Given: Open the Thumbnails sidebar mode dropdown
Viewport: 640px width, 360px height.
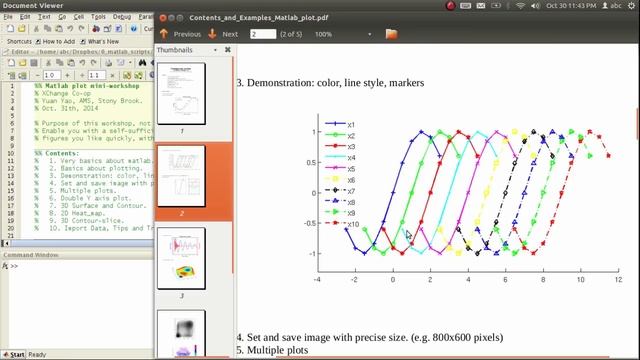Looking at the screenshot, I should click(x=215, y=50).
